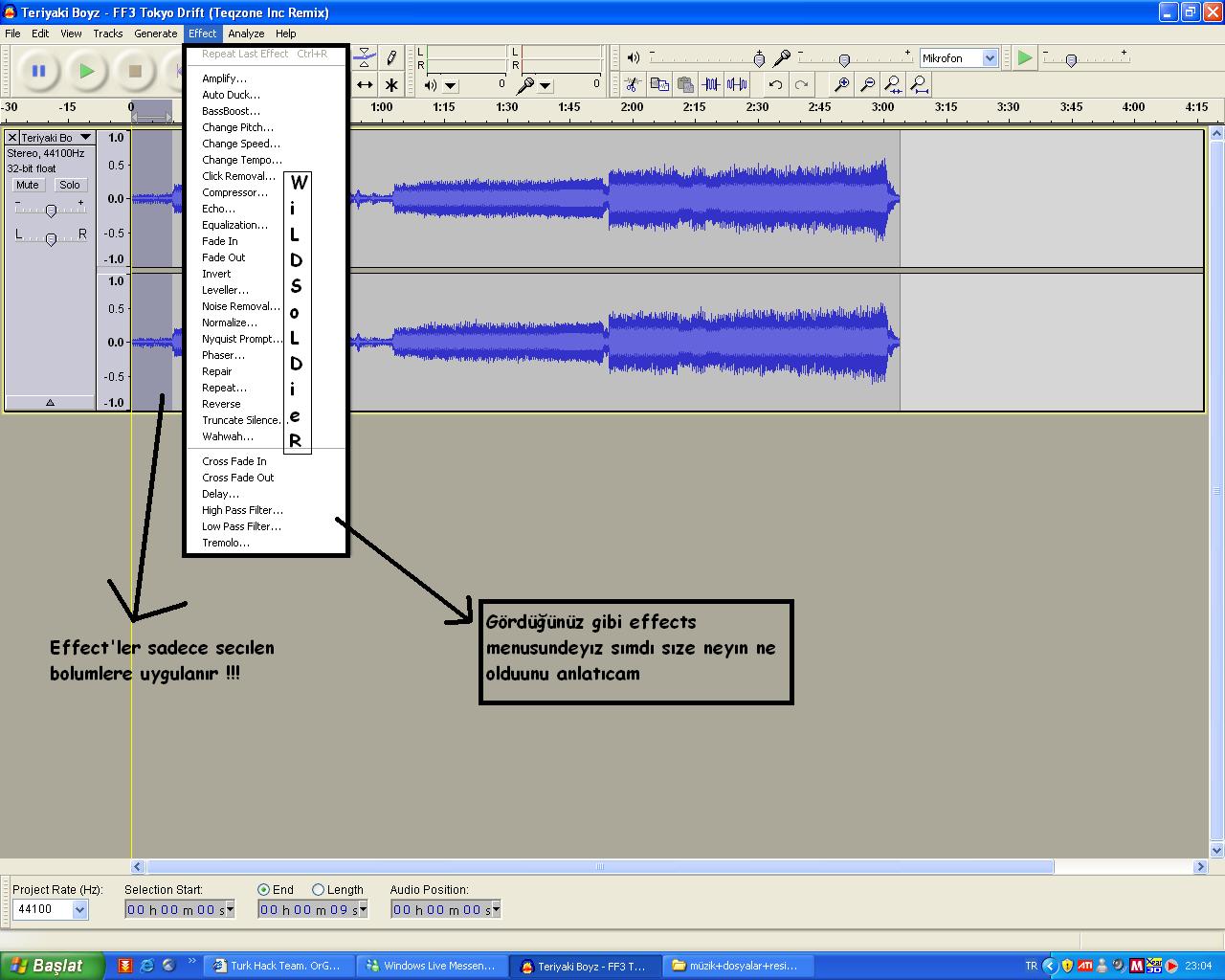Click the Zoom In magnifier
The height and width of the screenshot is (980, 1225).
(841, 84)
